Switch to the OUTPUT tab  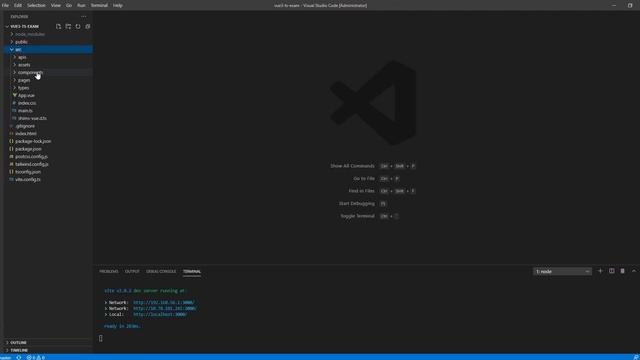point(132,271)
